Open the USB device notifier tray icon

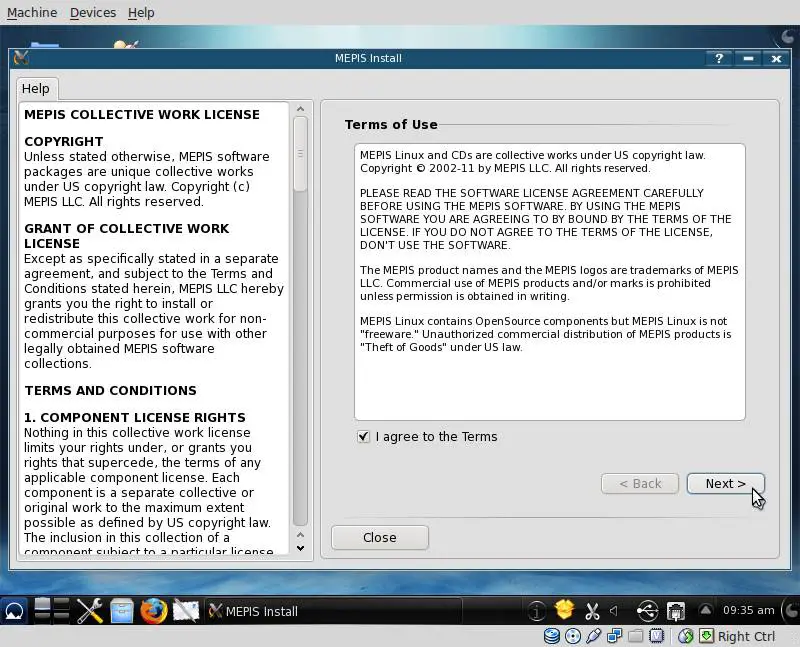647,611
